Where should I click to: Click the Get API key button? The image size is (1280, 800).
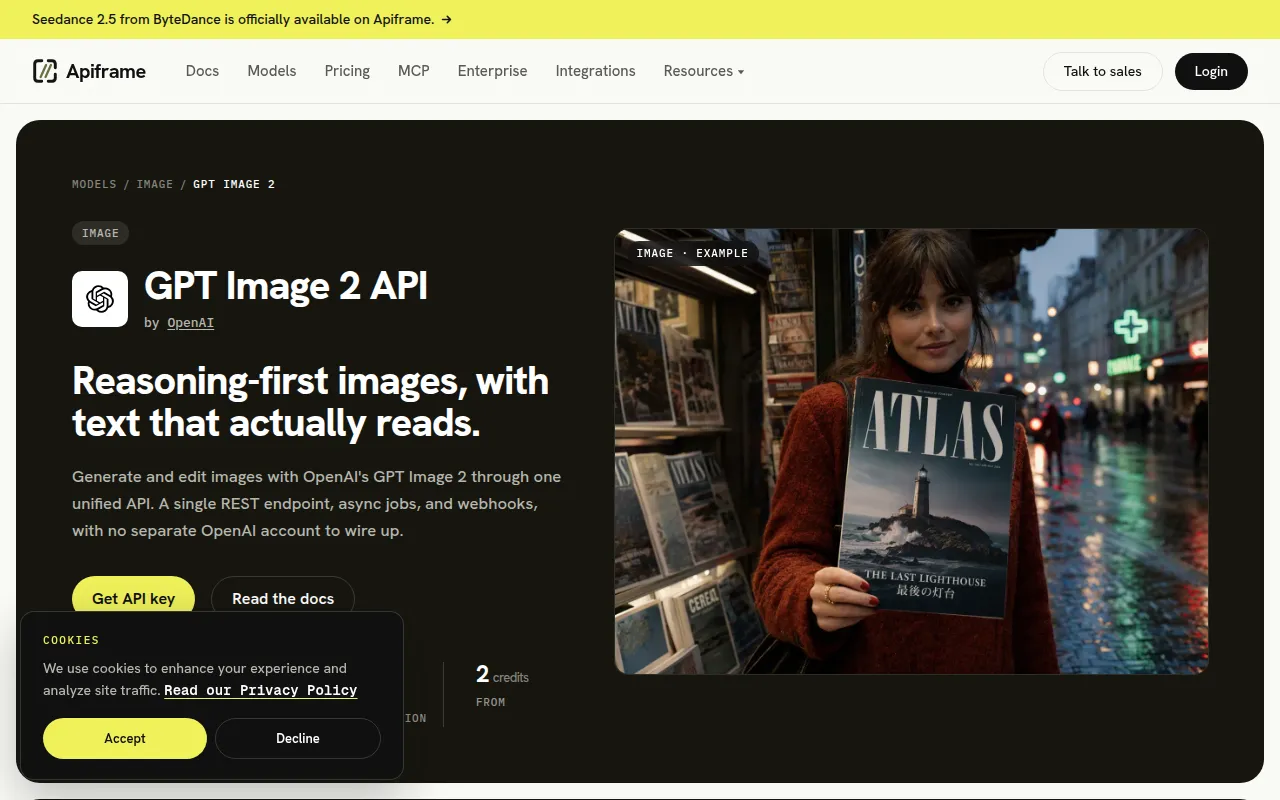coord(133,598)
